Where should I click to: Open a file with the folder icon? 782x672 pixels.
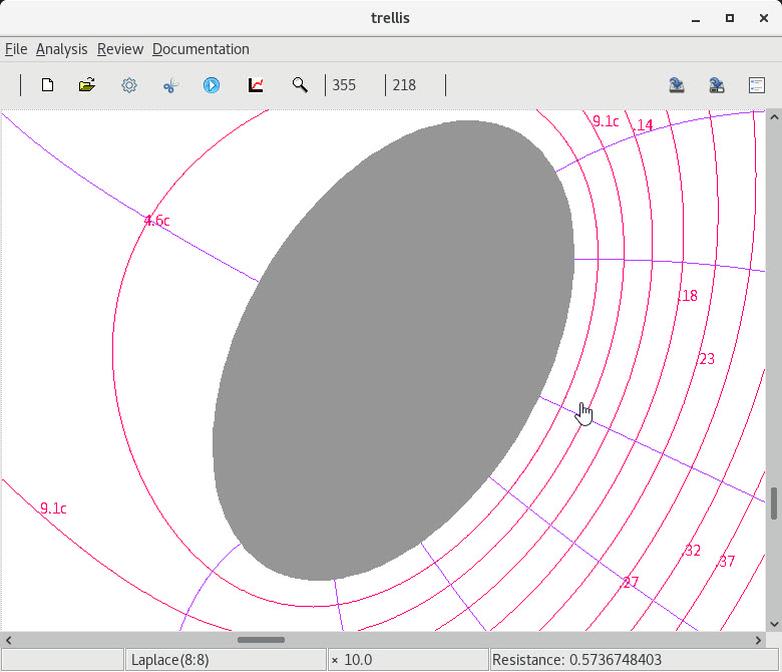(x=87, y=85)
